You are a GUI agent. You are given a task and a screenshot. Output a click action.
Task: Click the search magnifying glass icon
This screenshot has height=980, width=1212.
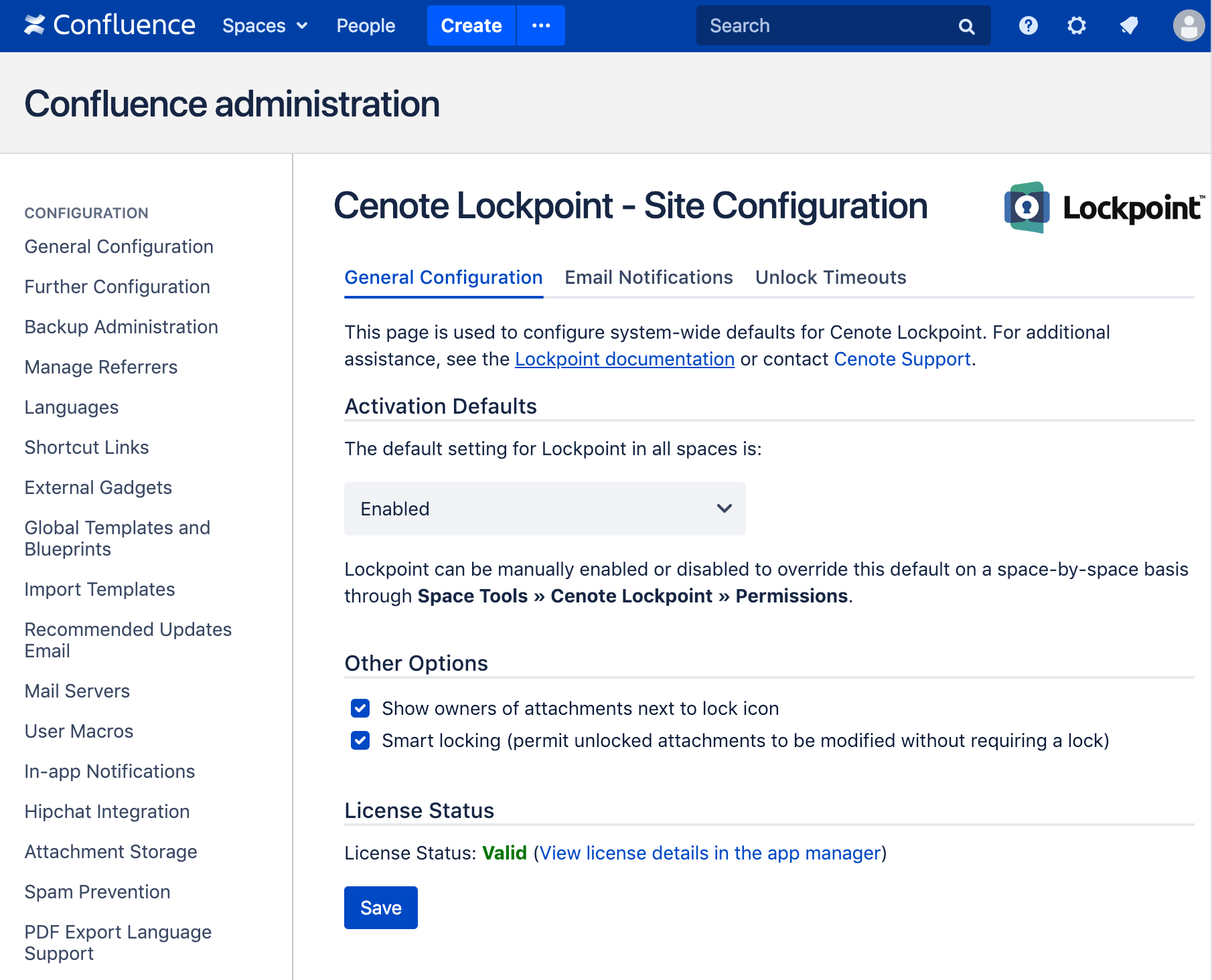click(x=966, y=26)
